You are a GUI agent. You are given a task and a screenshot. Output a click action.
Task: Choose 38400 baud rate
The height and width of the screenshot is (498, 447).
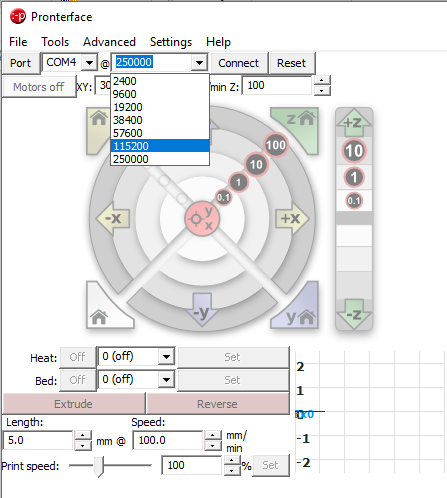click(160, 120)
